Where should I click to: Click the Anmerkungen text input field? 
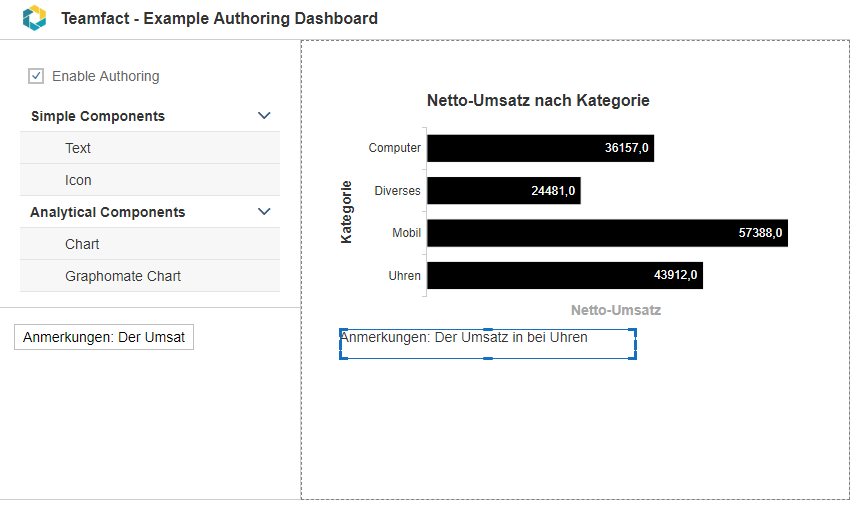(104, 338)
